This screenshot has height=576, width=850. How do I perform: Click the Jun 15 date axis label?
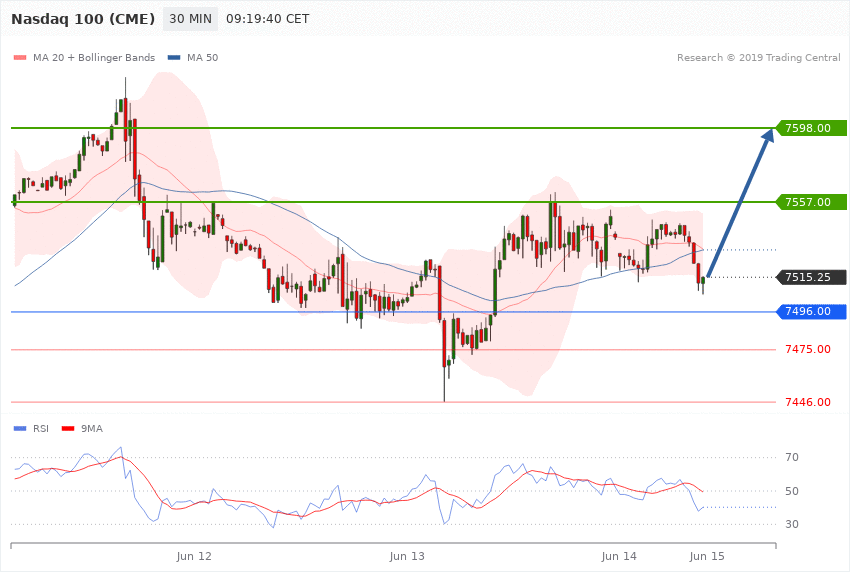tap(707, 556)
